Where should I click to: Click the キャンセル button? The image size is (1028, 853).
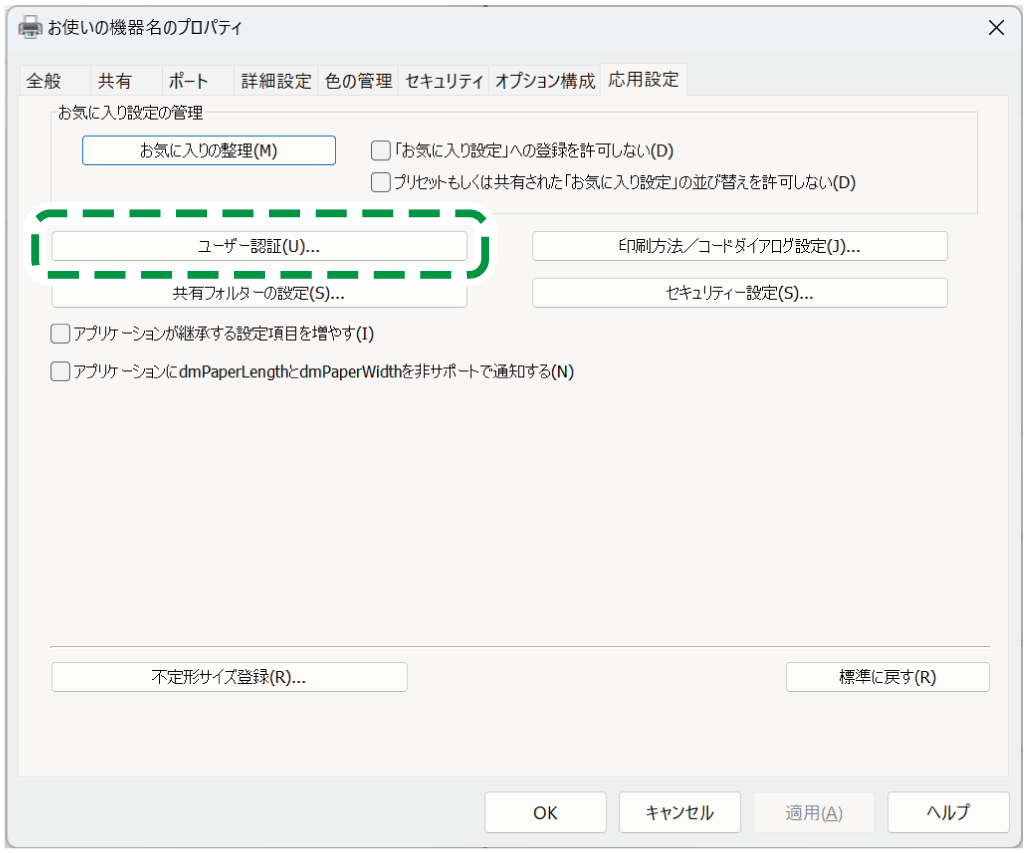click(679, 812)
